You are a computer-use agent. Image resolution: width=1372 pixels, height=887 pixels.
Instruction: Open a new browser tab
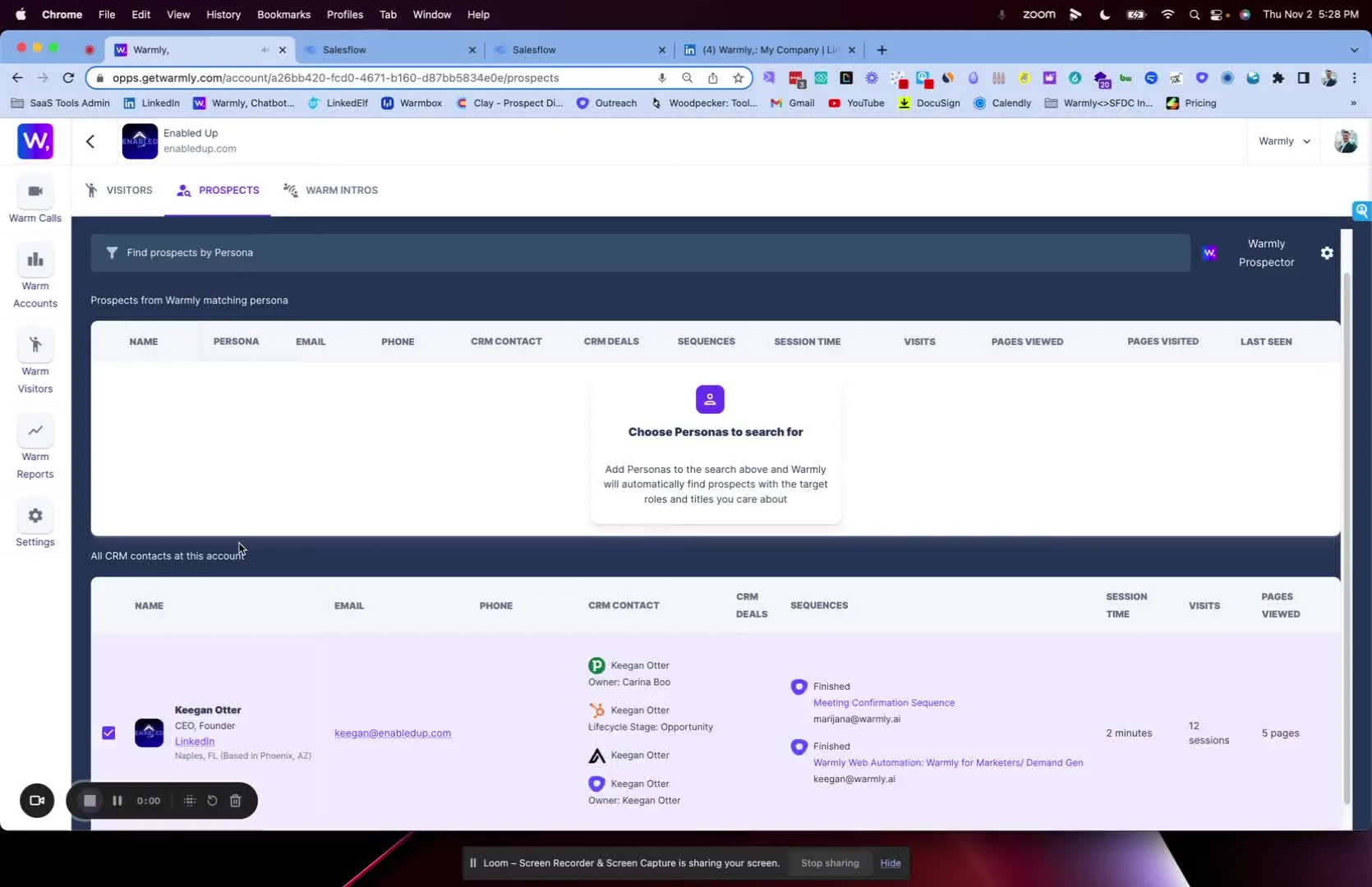pos(882,50)
